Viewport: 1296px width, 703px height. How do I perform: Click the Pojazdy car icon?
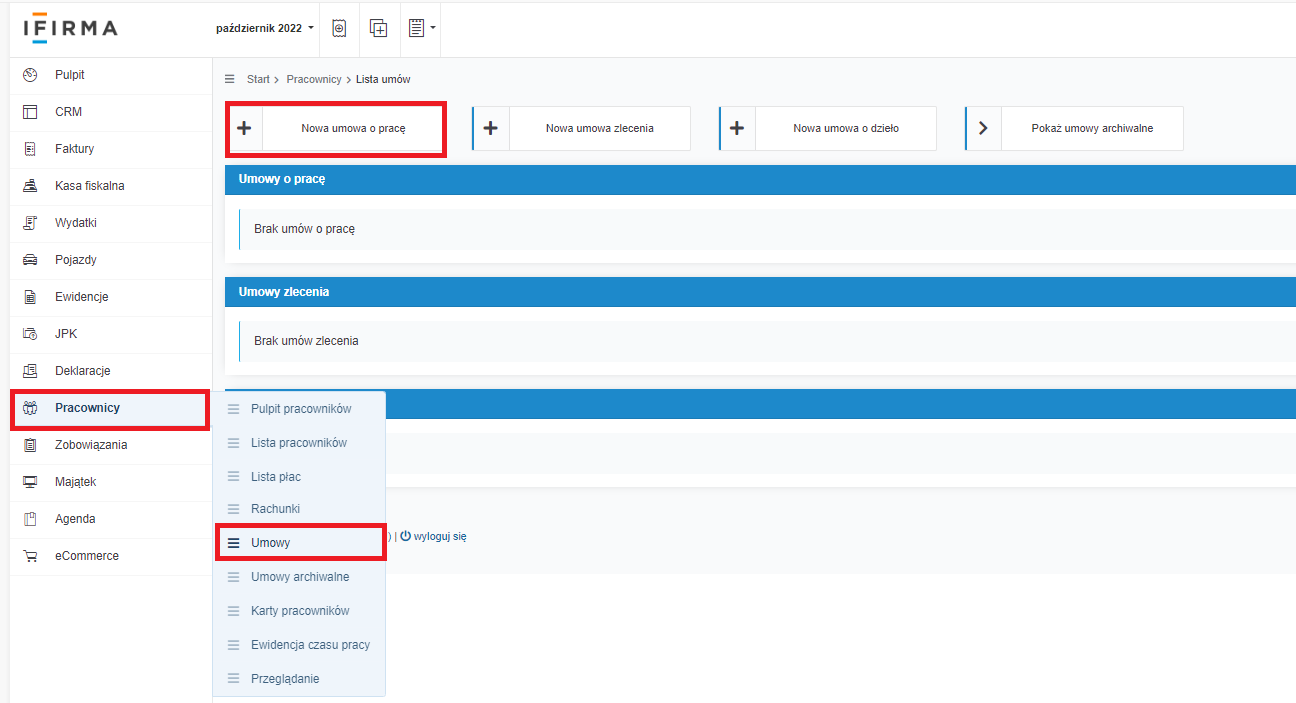(x=30, y=260)
